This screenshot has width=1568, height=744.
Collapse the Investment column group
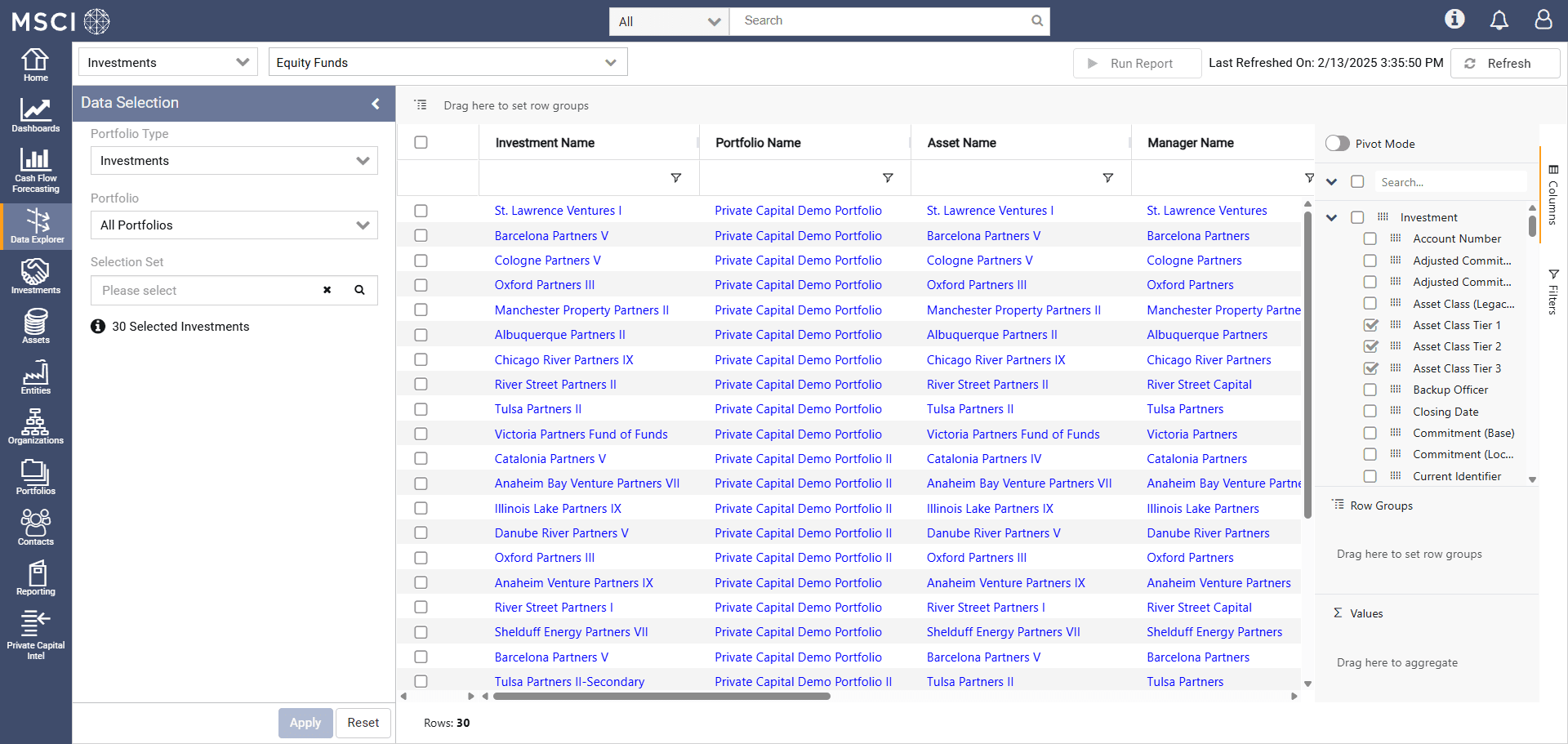[1331, 217]
